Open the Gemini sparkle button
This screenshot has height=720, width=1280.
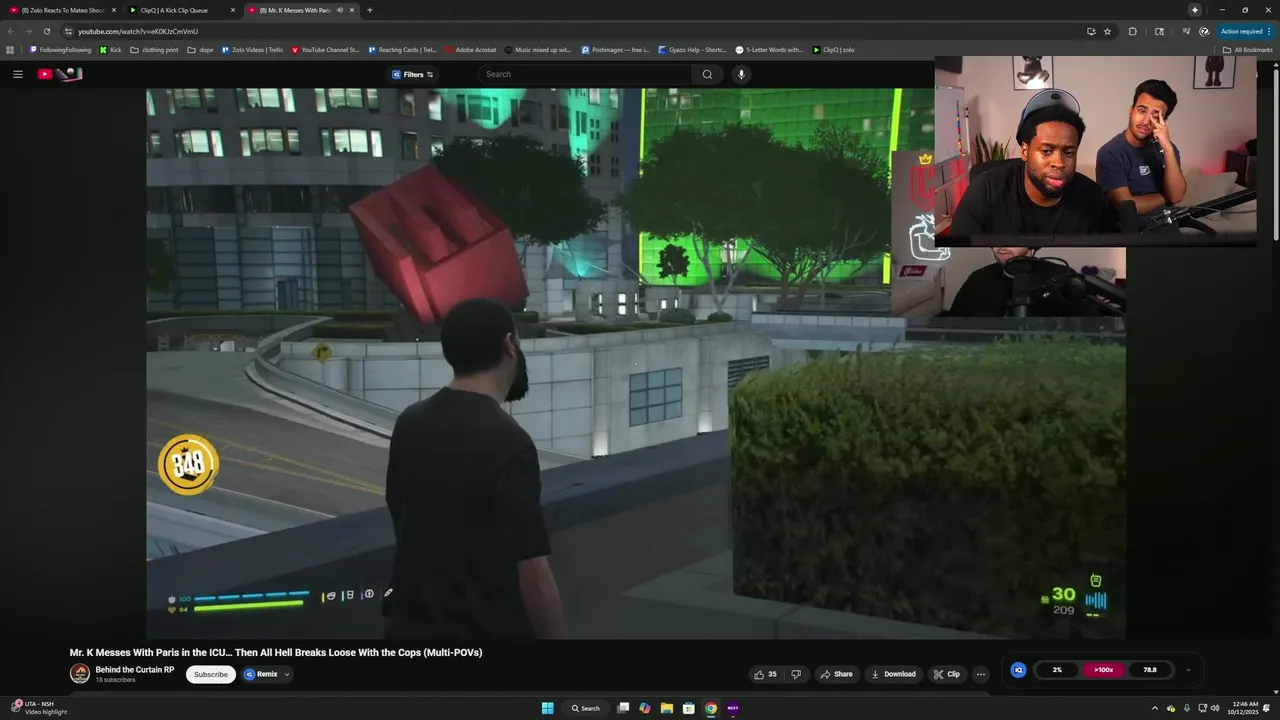click(1195, 10)
